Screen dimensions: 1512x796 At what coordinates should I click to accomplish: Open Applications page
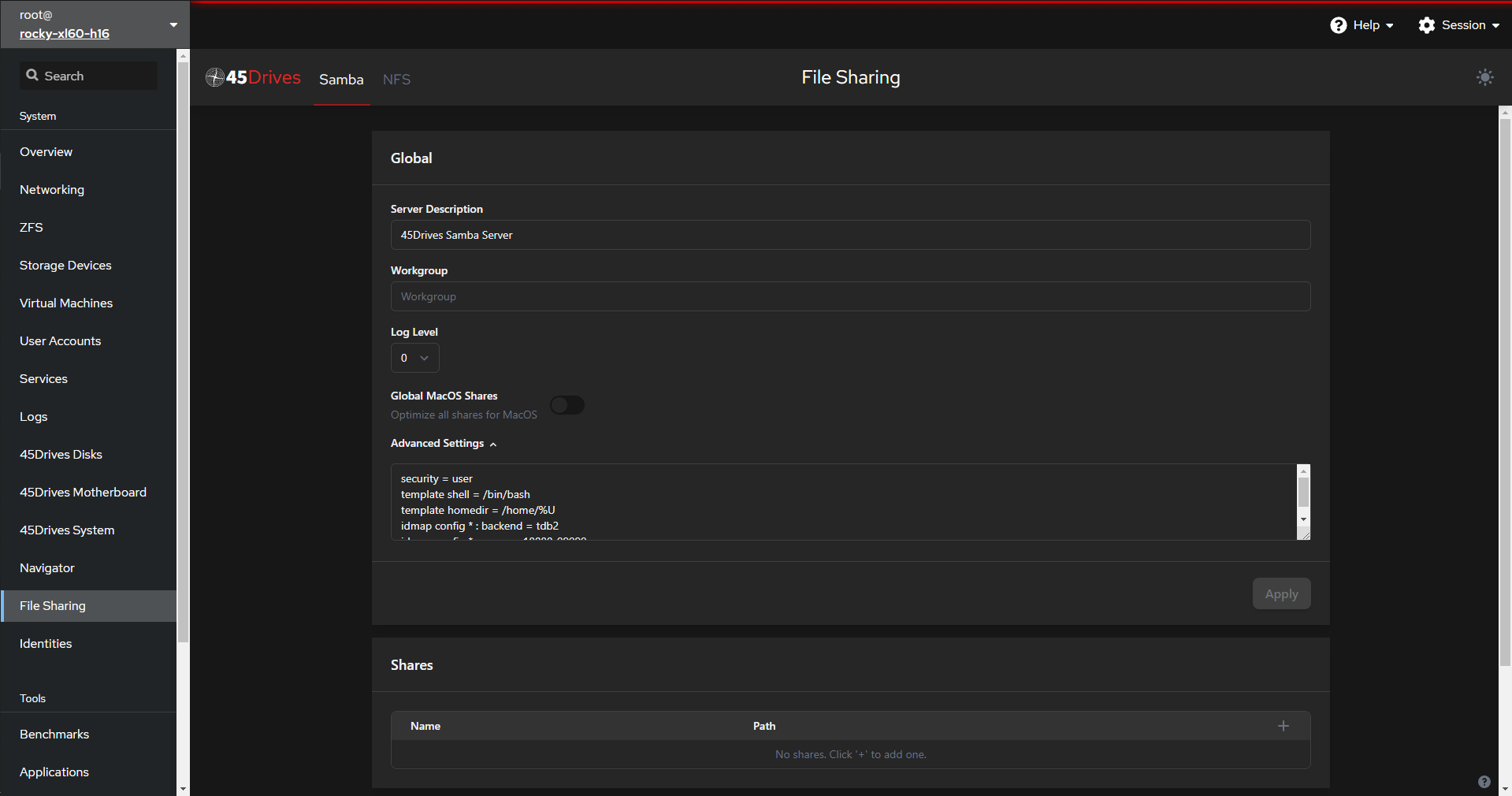point(88,772)
